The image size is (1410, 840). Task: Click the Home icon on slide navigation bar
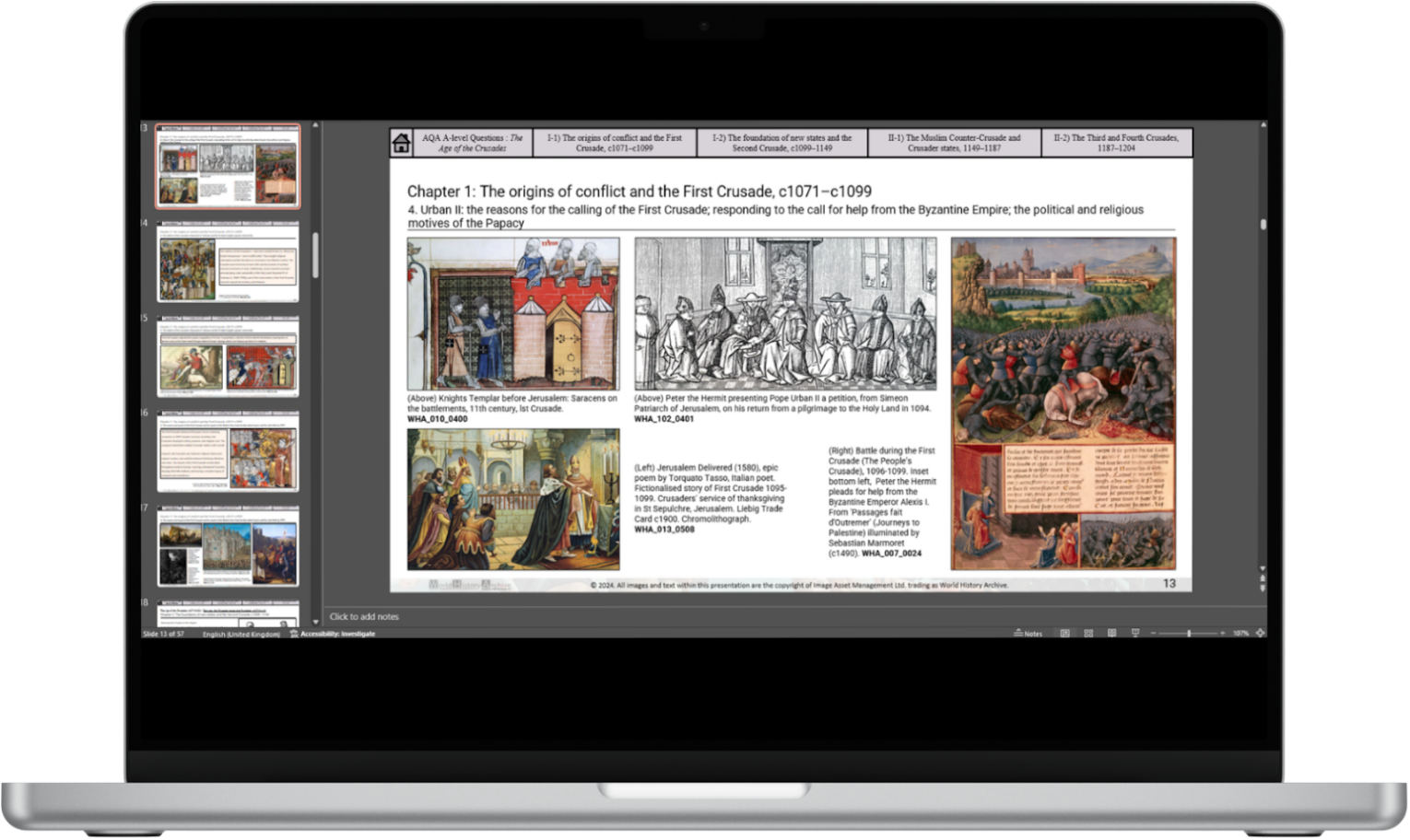[401, 143]
